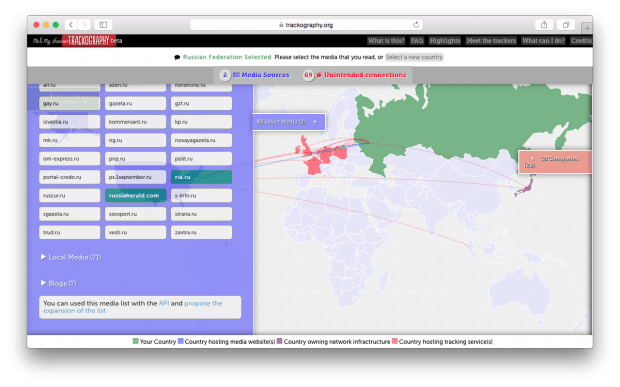Select the sgazeta.ru media source
620x387 pixels.
[69, 214]
